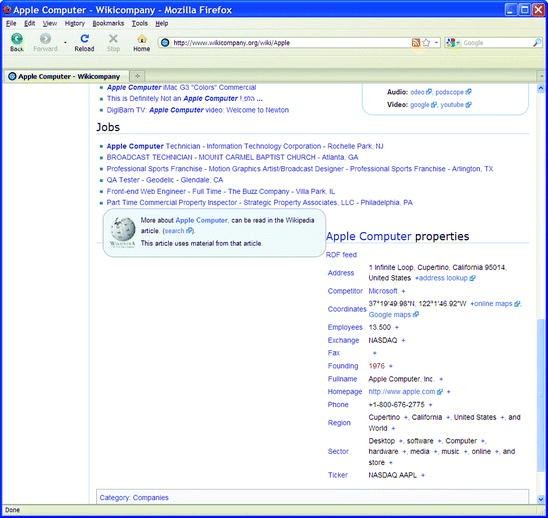Image resolution: width=548 pixels, height=518 pixels.
Task: Click the Back navigation button
Action: pyautogui.click(x=17, y=42)
